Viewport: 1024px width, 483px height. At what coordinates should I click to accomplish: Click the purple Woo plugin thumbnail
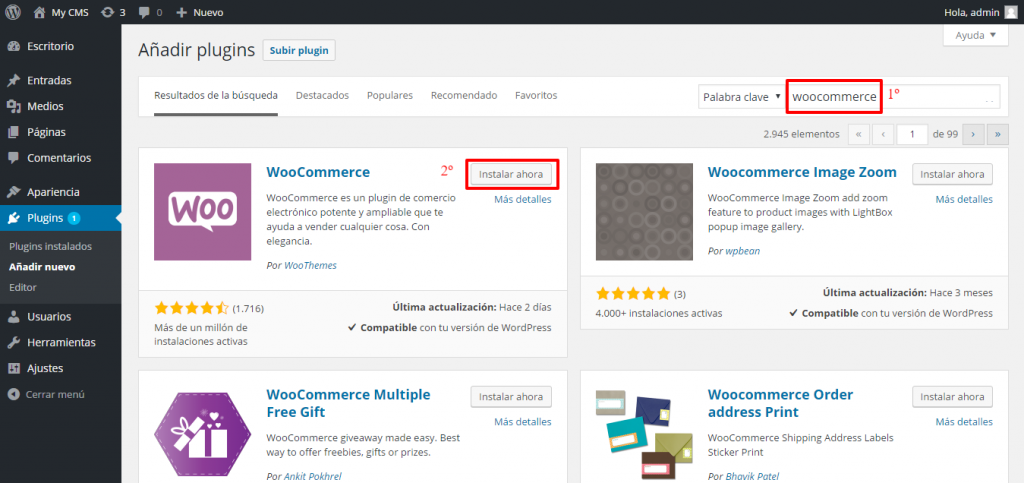[202, 211]
